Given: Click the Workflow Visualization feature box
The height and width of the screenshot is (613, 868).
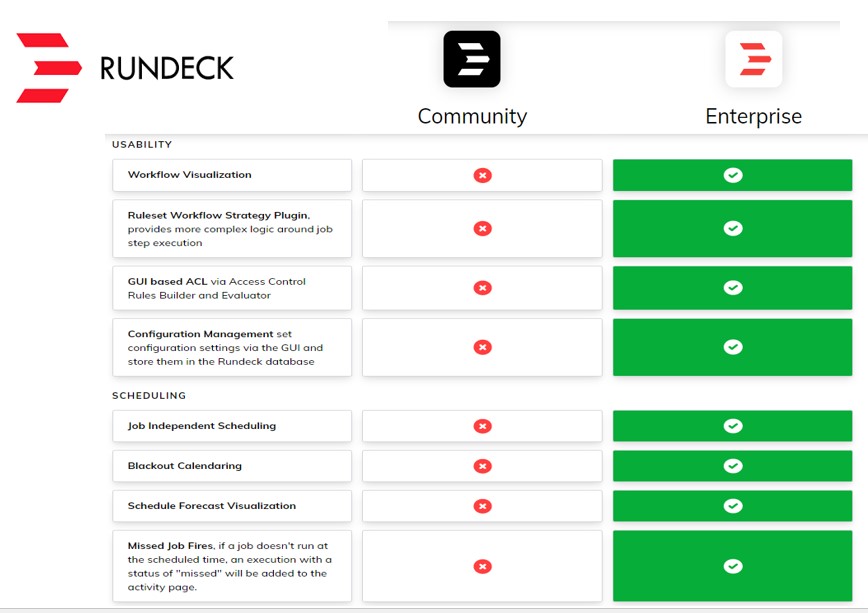Looking at the screenshot, I should click(232, 175).
